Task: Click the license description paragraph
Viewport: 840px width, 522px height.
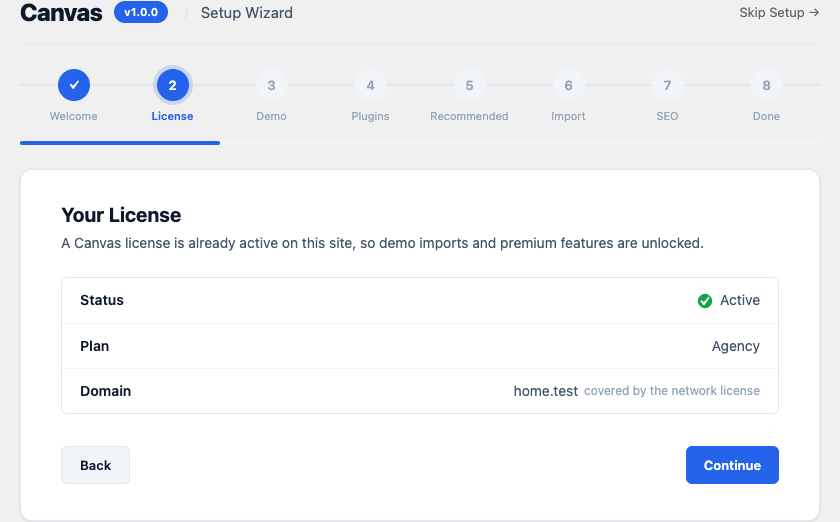Action: pyautogui.click(x=382, y=243)
